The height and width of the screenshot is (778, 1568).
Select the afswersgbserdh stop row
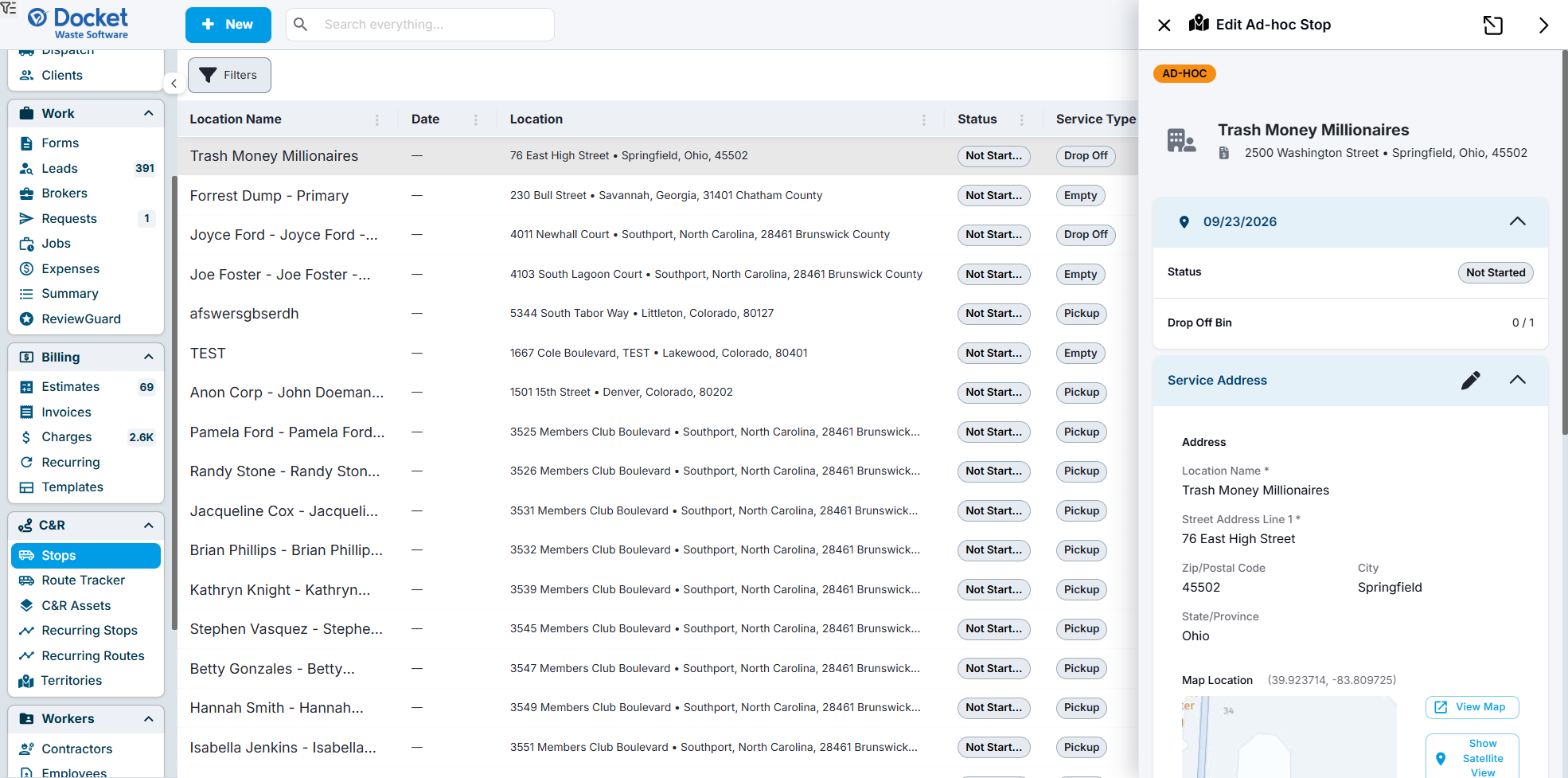click(x=657, y=314)
